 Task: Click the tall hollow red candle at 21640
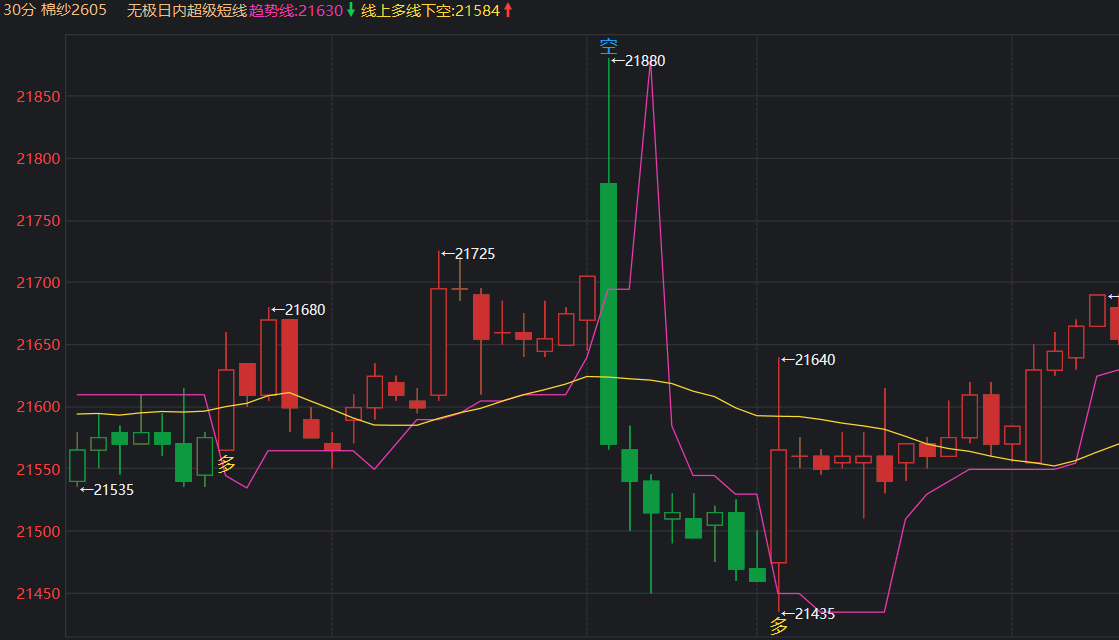(x=779, y=506)
